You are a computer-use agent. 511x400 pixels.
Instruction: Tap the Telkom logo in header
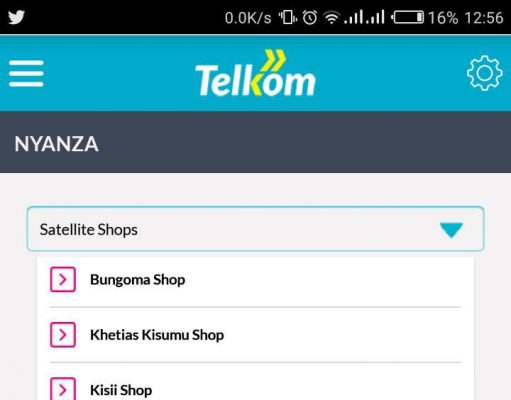(x=255, y=73)
